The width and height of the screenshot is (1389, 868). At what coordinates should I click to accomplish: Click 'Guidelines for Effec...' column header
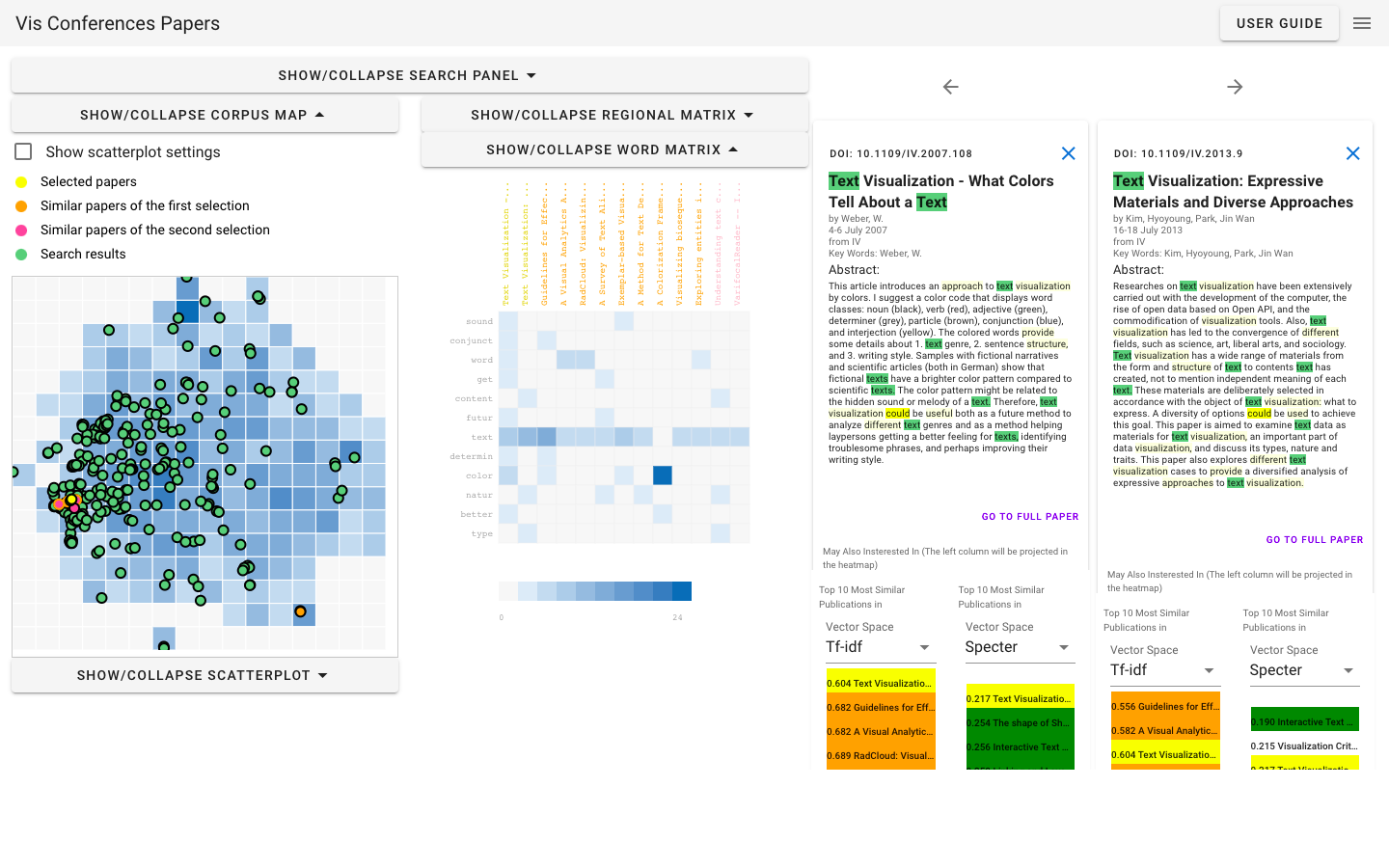click(x=545, y=242)
